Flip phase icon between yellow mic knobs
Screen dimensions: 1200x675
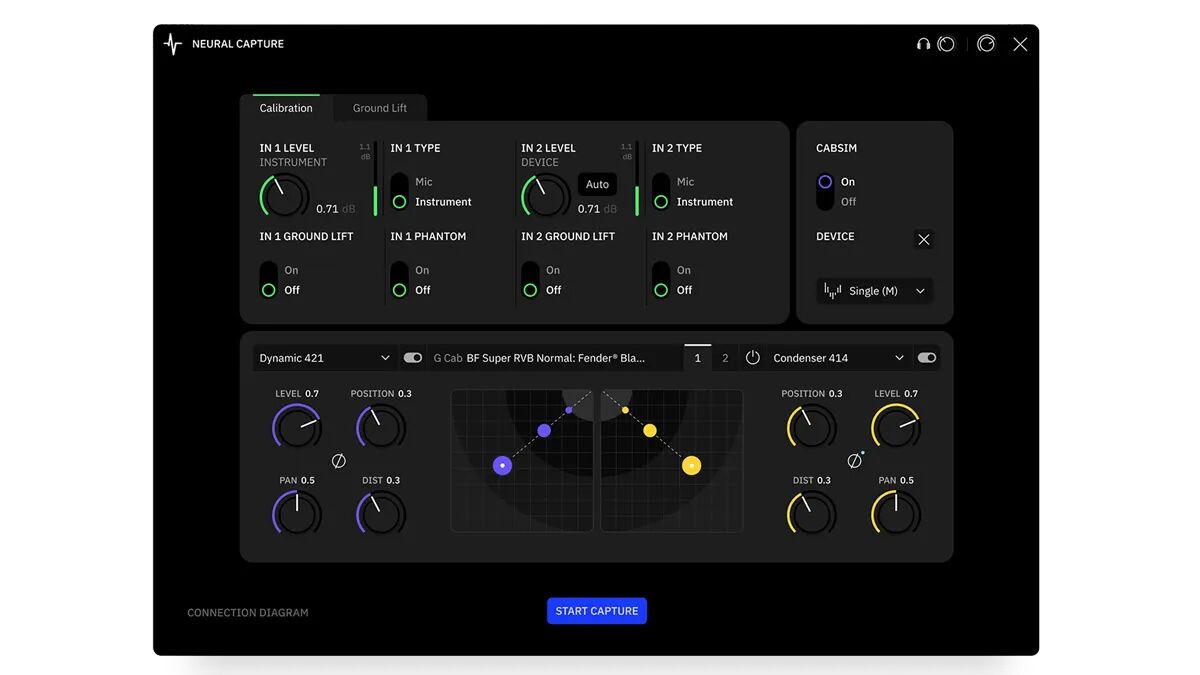pyautogui.click(x=854, y=461)
